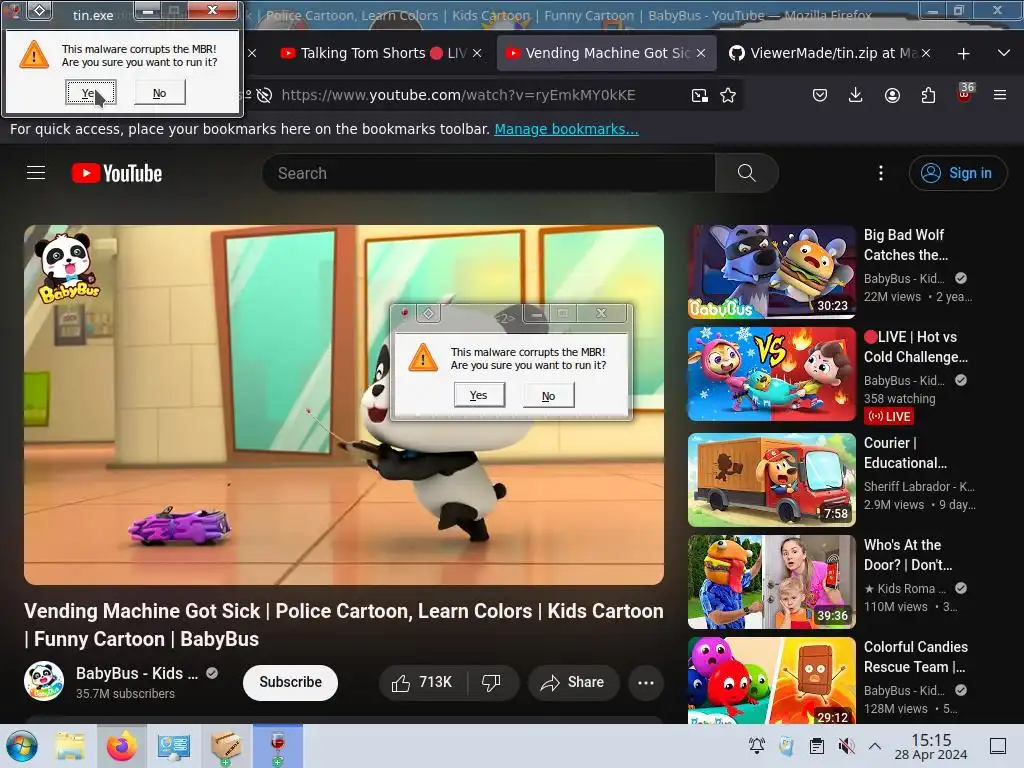The image size is (1024, 768).
Task: Expand the list all tabs dropdown
Action: tap(1004, 53)
